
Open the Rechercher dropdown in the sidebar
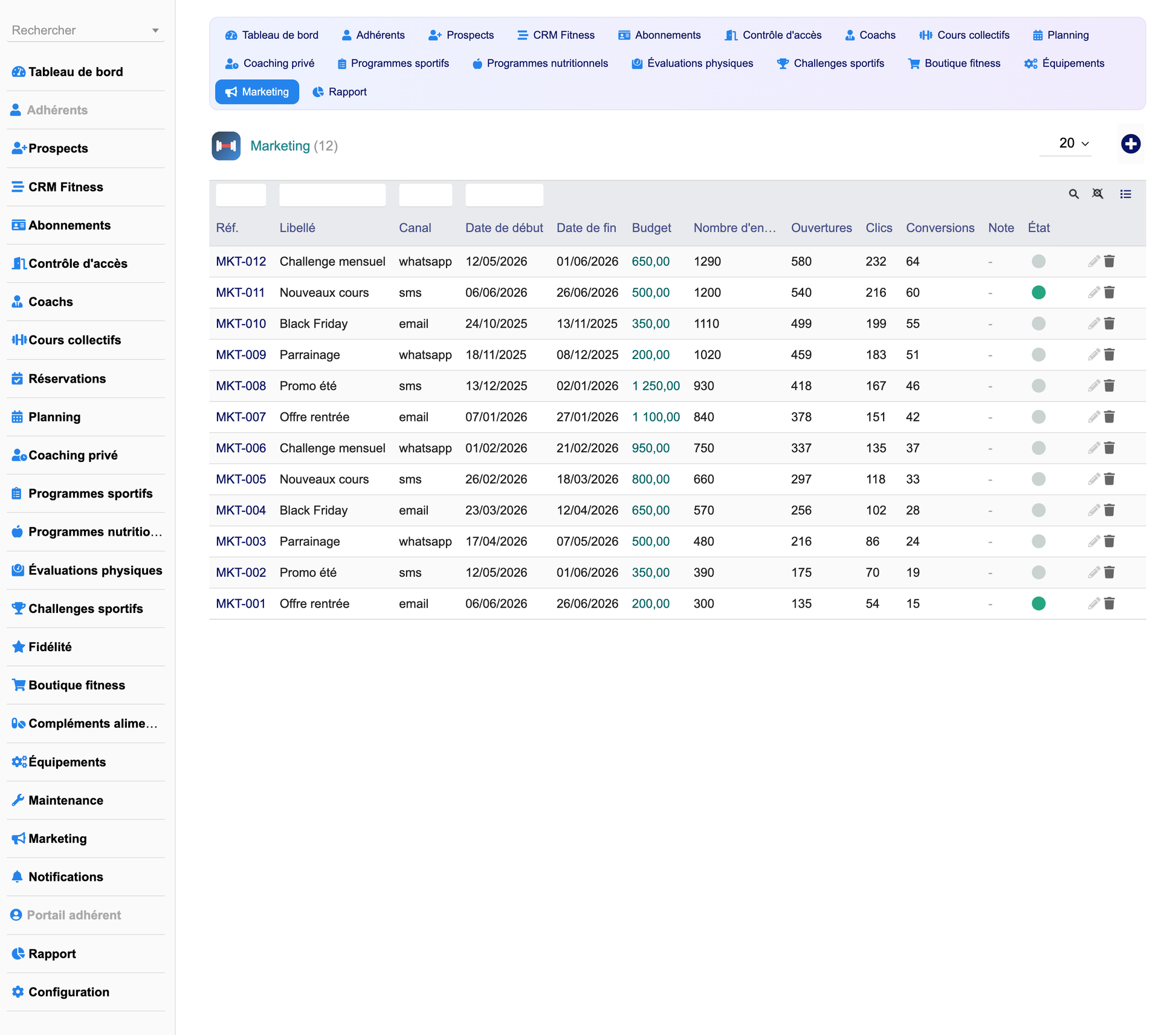85,30
